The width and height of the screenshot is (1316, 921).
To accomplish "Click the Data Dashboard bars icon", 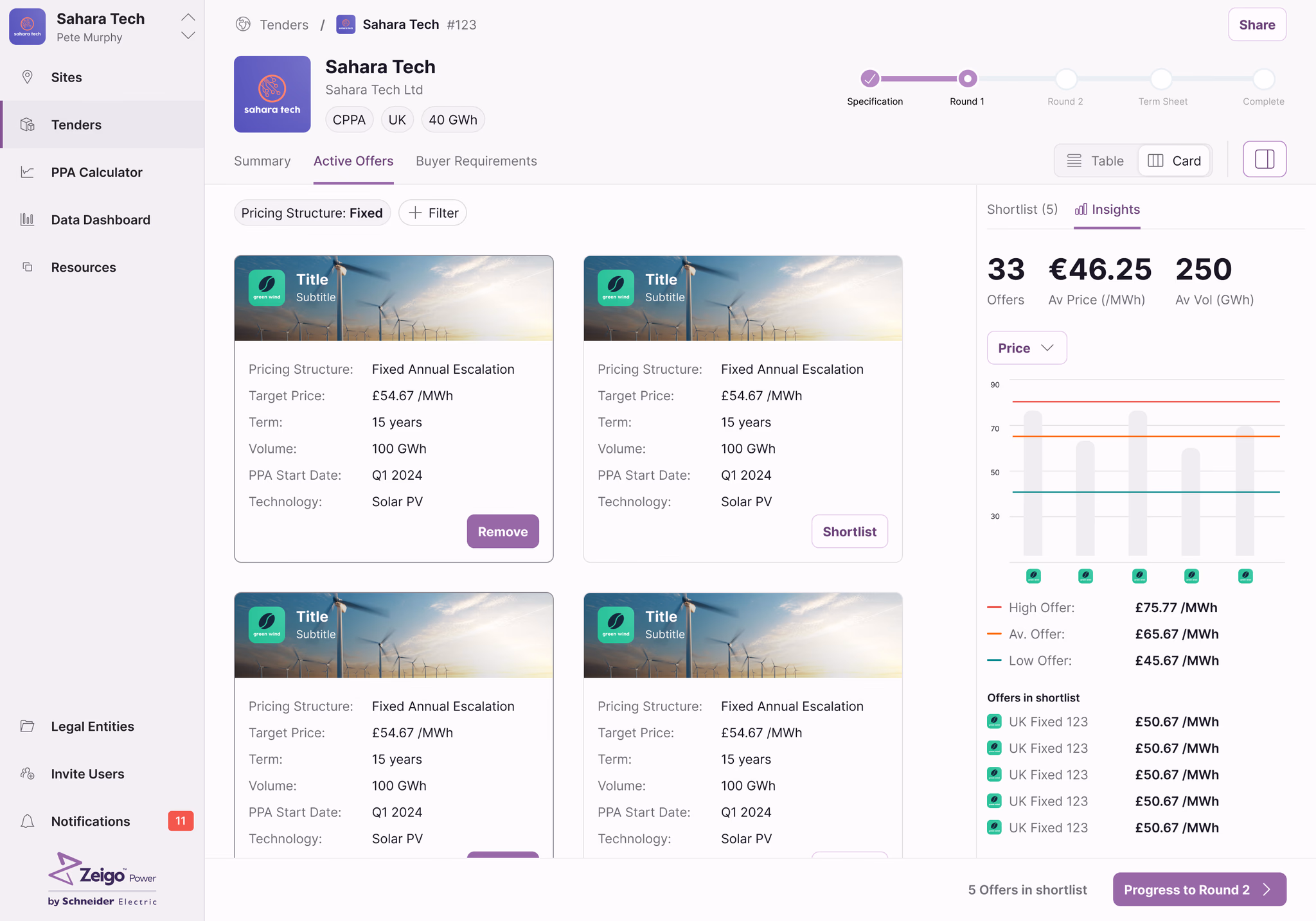I will 27,220.
